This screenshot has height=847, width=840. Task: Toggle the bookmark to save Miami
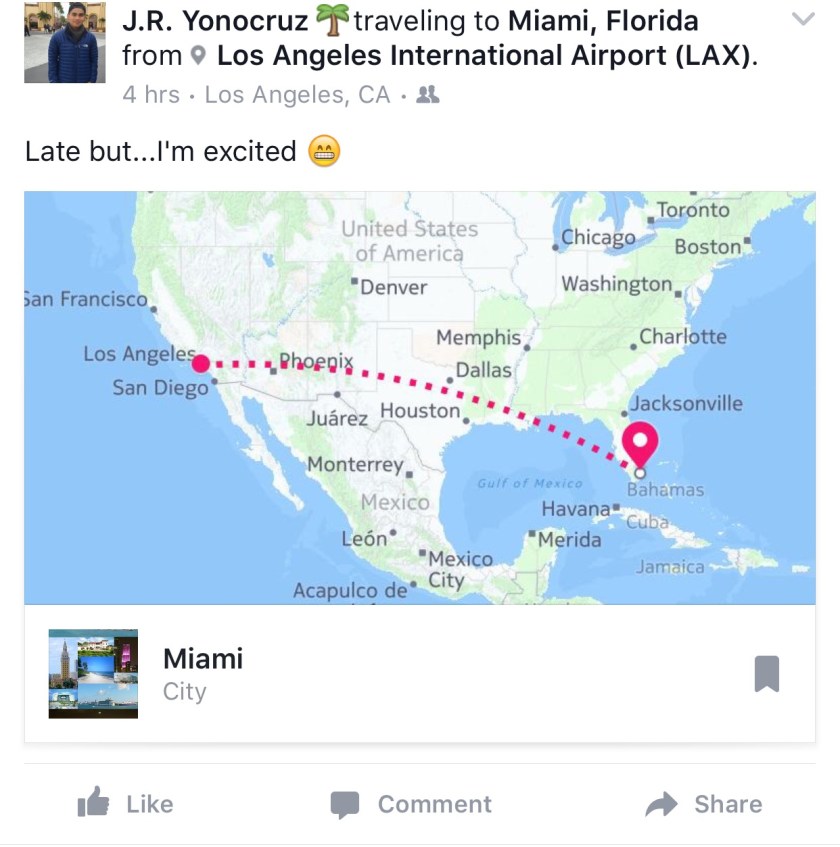(x=766, y=674)
